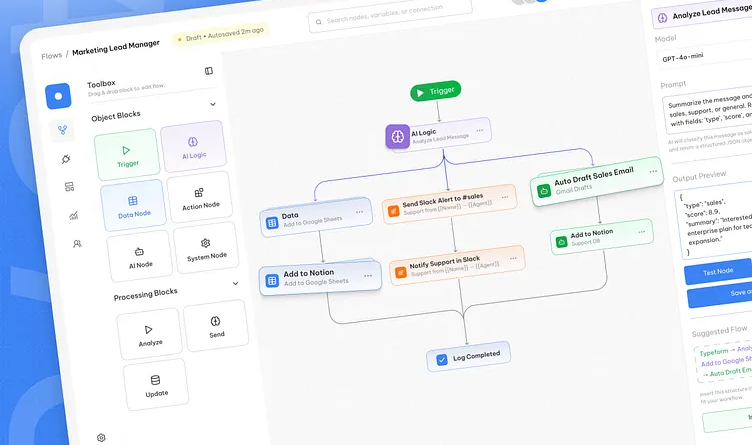The image size is (752, 445).
Task: Open the settings gear at sidebar bottom
Action: point(101,438)
